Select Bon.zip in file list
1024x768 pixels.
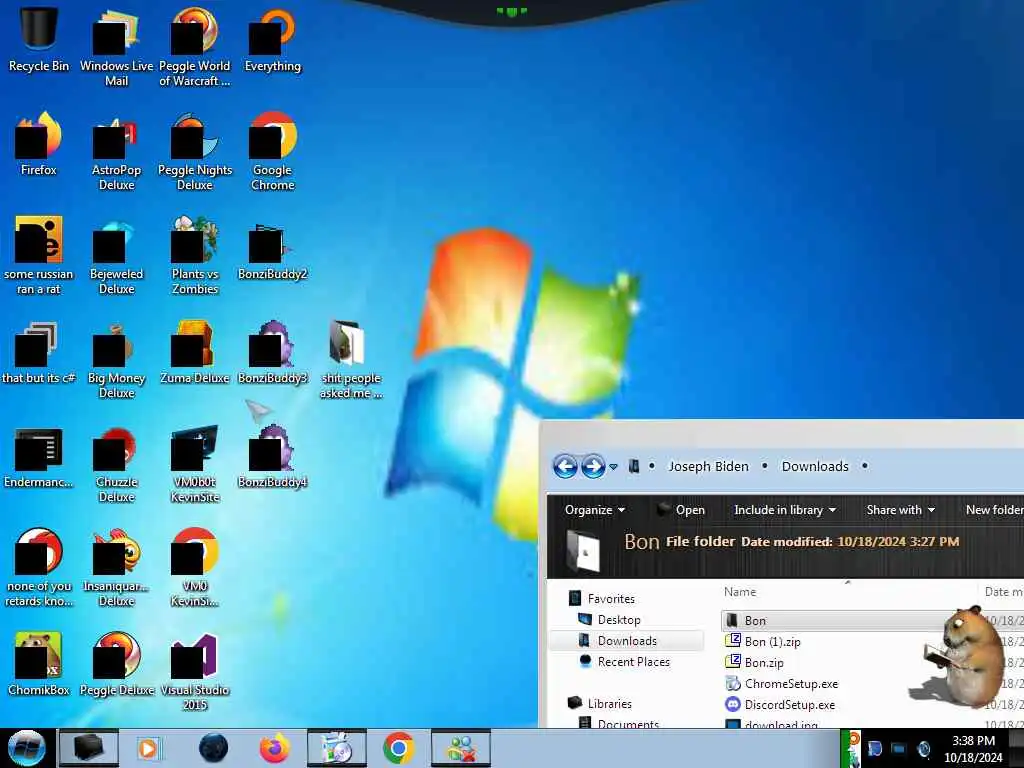[754, 662]
